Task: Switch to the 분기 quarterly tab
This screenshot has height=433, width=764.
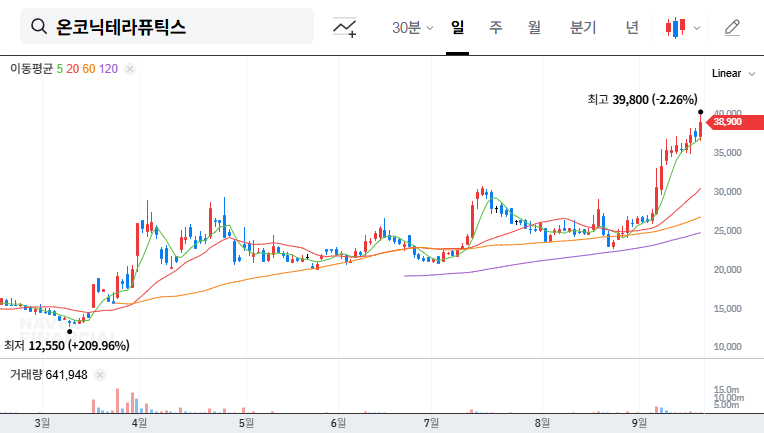Action: (x=583, y=27)
